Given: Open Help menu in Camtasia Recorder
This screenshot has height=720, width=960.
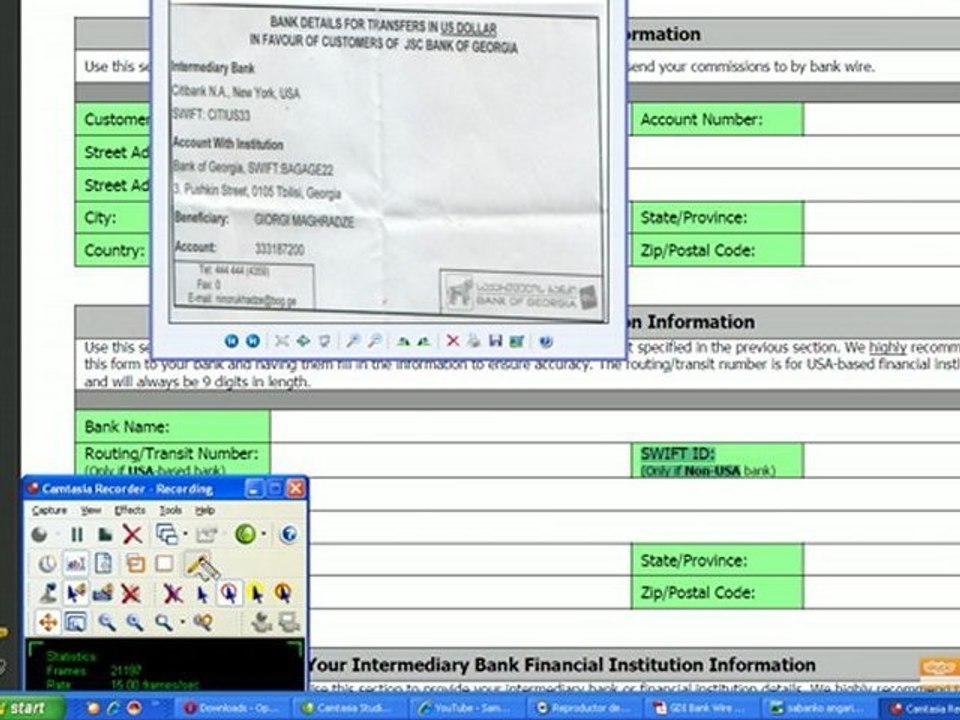Looking at the screenshot, I should coord(204,510).
